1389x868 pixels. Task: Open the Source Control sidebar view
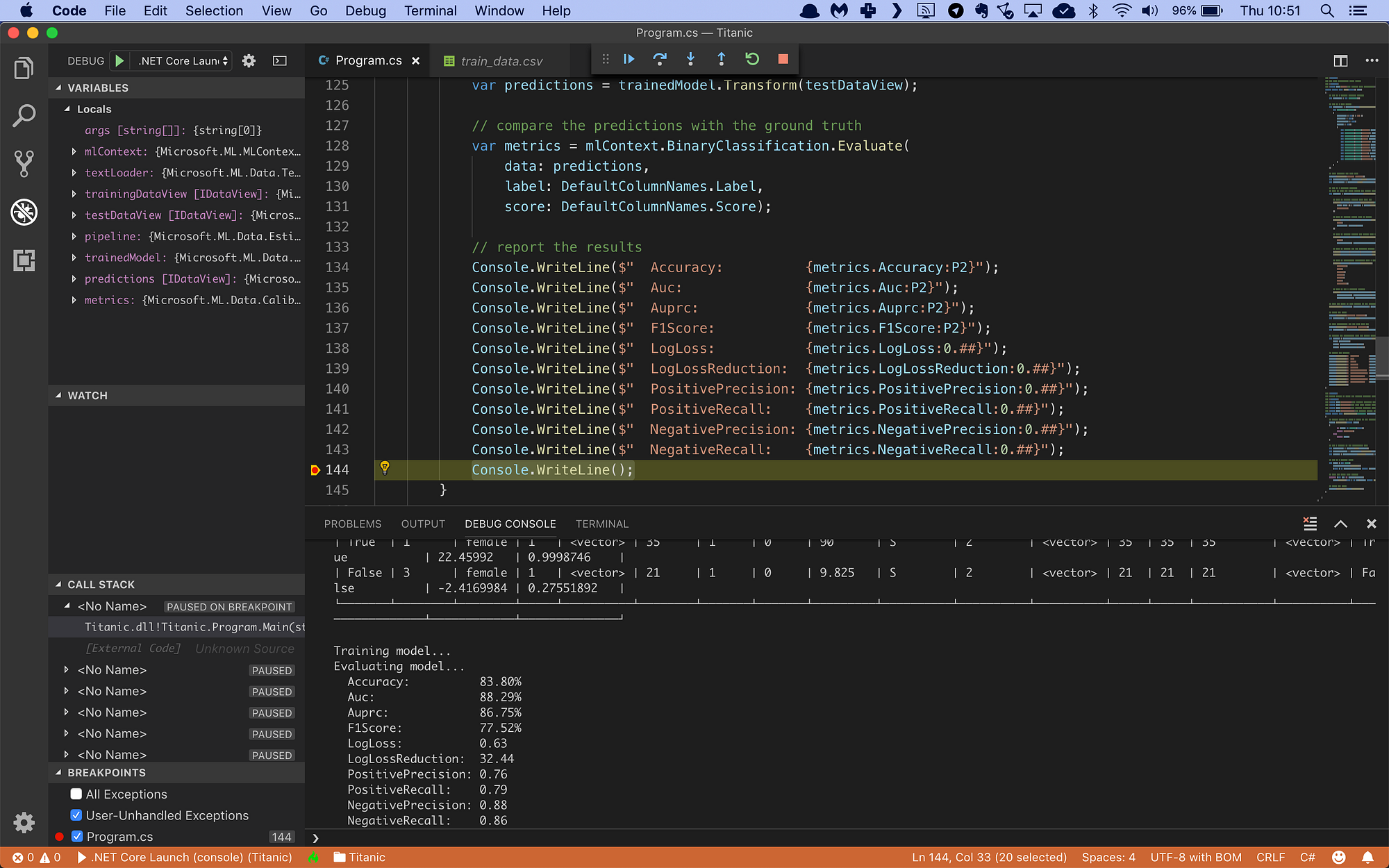point(24,164)
